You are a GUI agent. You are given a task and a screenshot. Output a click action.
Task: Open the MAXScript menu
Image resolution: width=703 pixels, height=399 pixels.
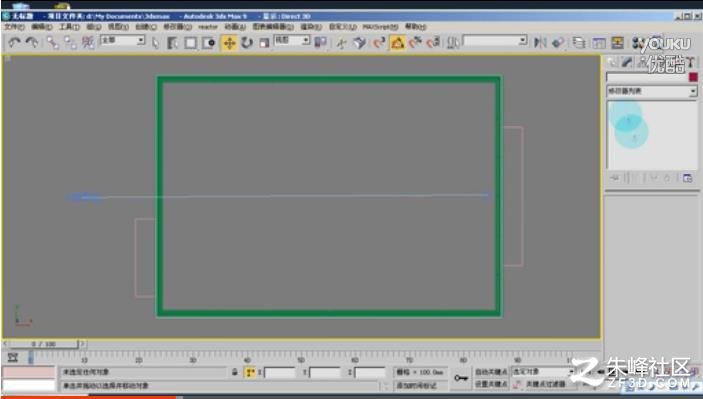(x=380, y=27)
